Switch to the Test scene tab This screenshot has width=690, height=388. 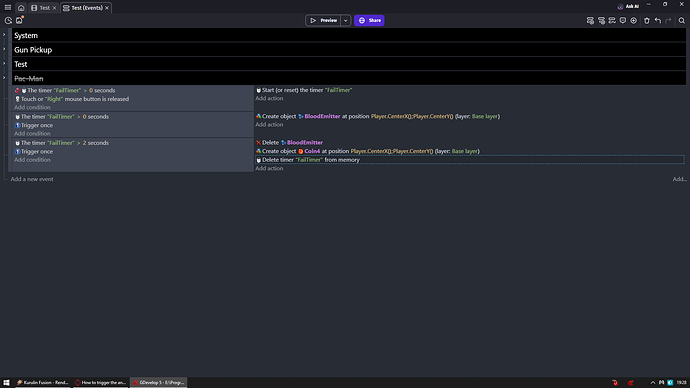[x=44, y=8]
